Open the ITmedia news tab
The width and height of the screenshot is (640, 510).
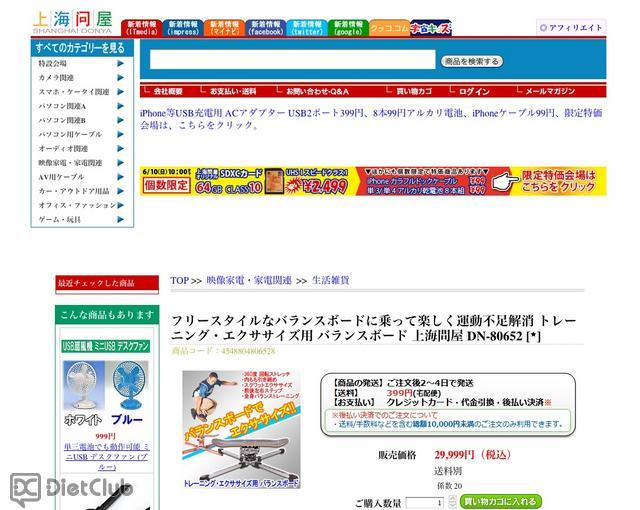[x=142, y=28]
